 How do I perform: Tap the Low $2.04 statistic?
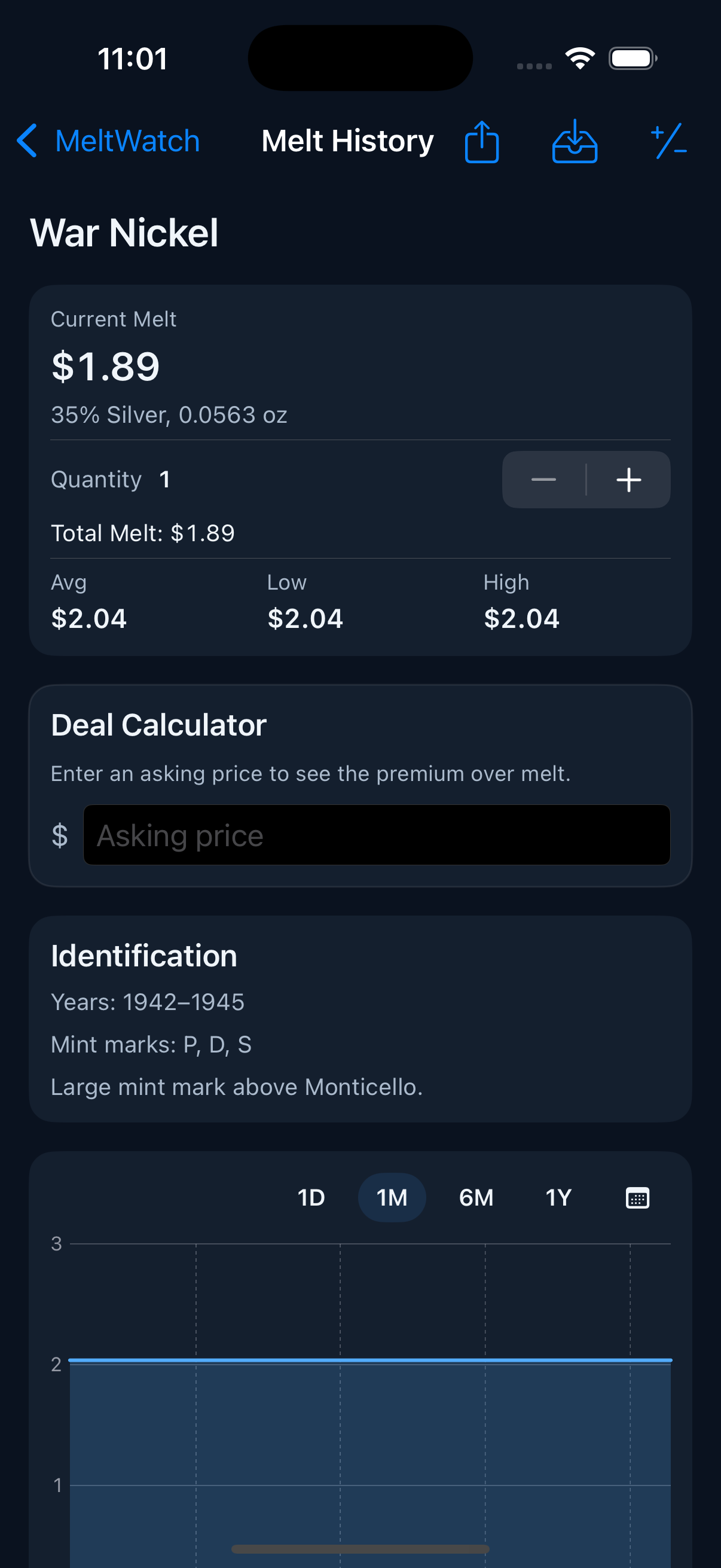click(x=305, y=618)
